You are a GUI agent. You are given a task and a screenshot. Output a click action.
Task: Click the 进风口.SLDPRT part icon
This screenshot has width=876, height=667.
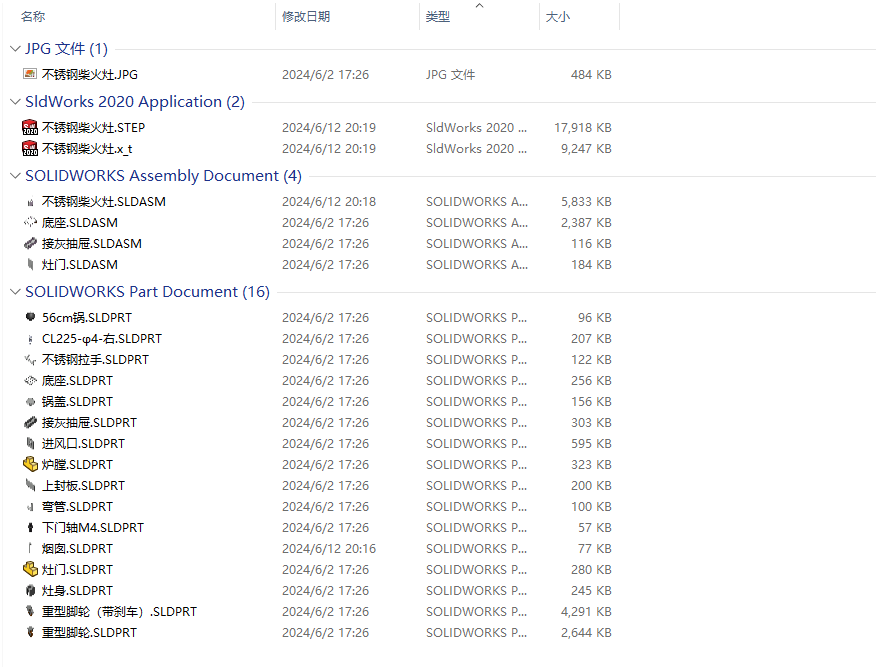click(x=30, y=444)
